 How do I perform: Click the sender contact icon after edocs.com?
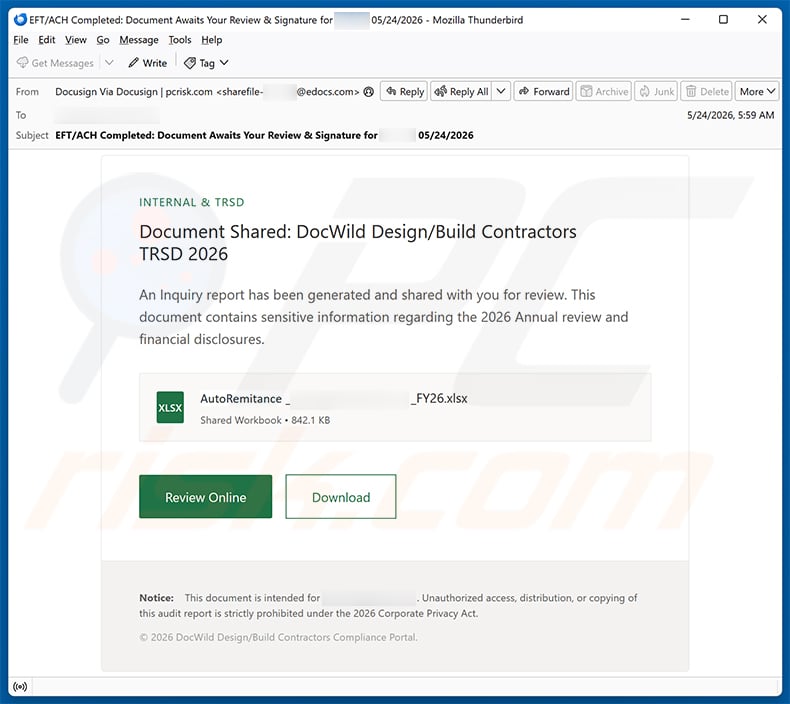tap(369, 92)
